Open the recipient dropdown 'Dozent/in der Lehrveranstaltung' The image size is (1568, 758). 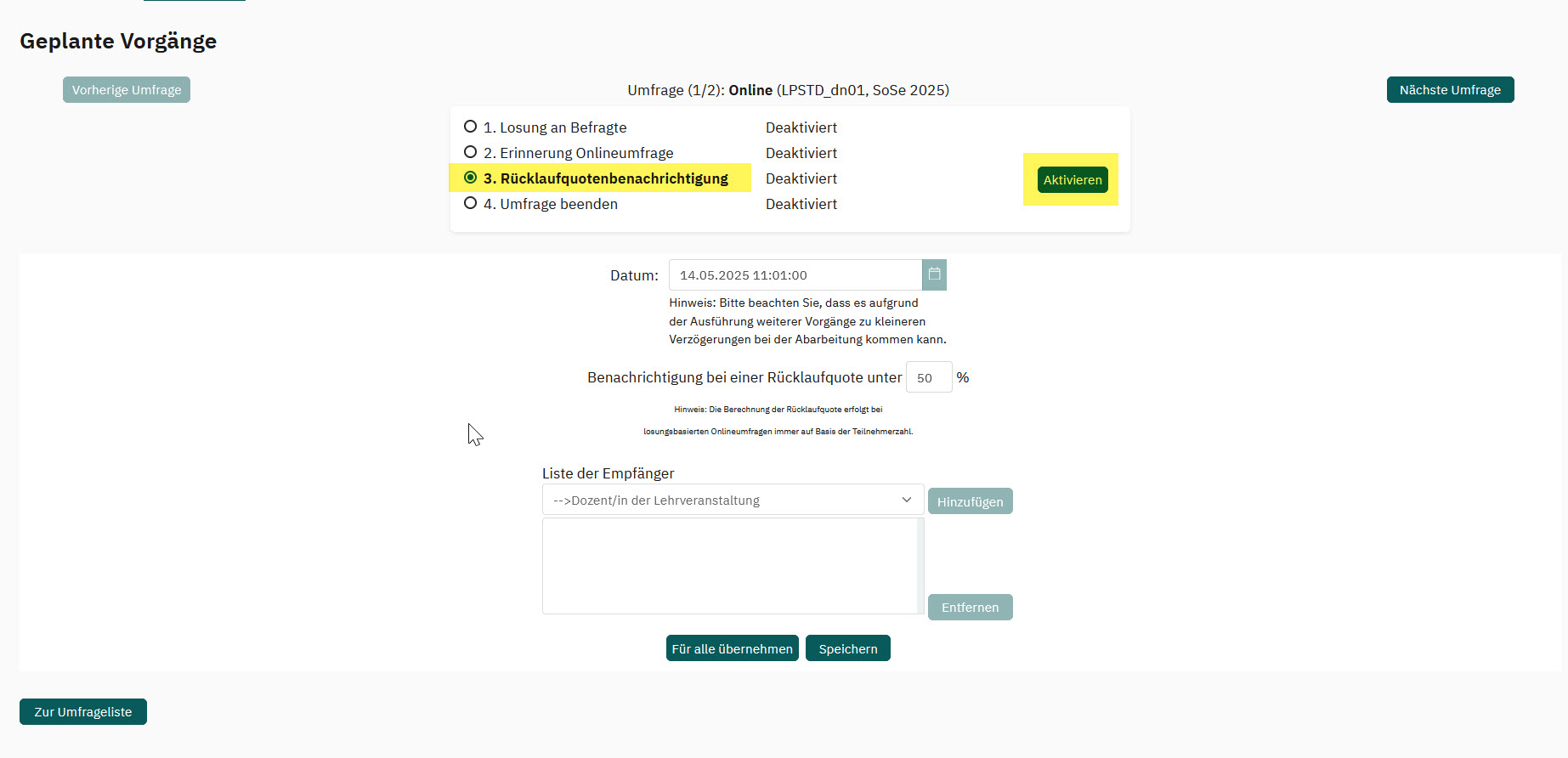tap(733, 500)
